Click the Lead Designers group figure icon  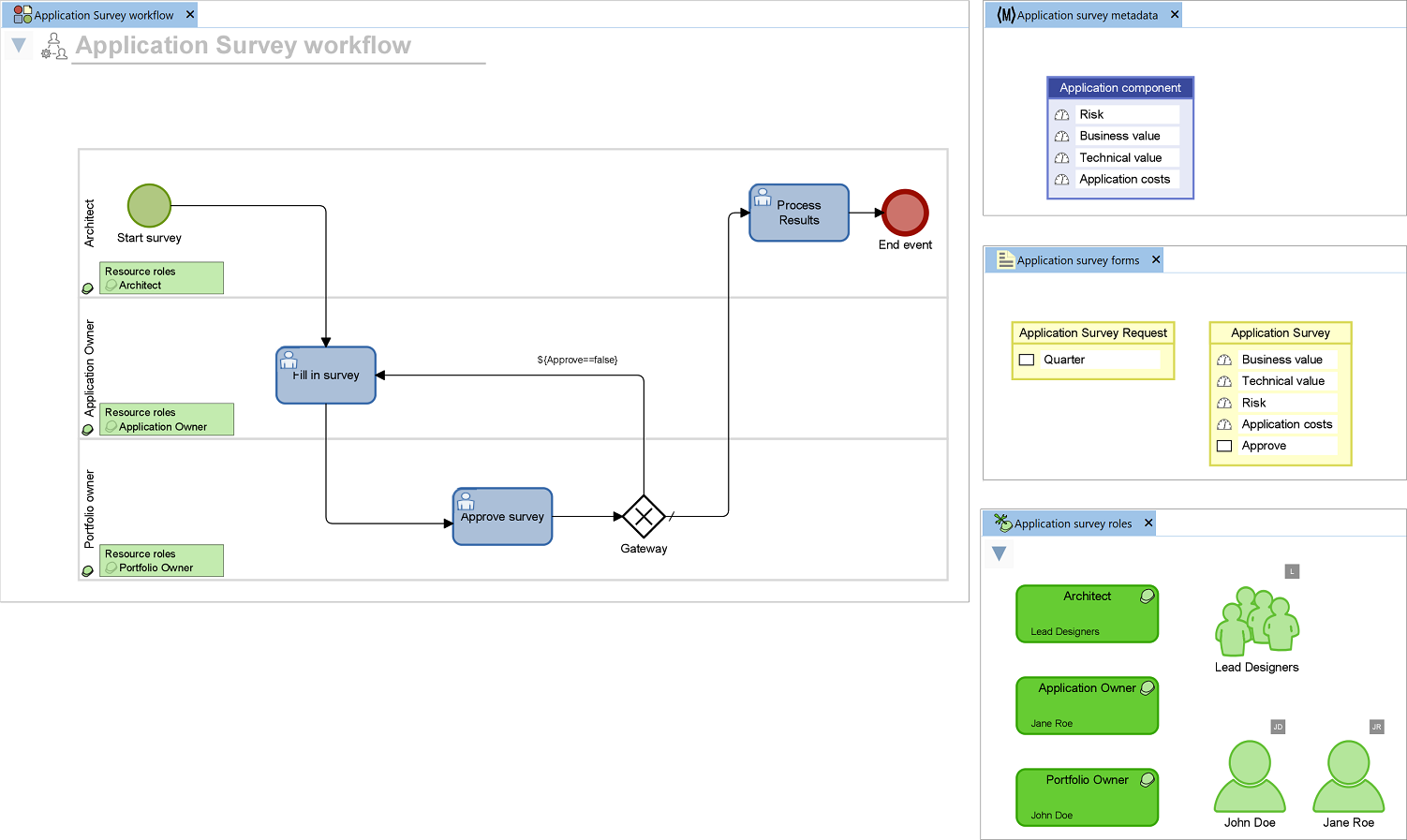(x=1256, y=621)
